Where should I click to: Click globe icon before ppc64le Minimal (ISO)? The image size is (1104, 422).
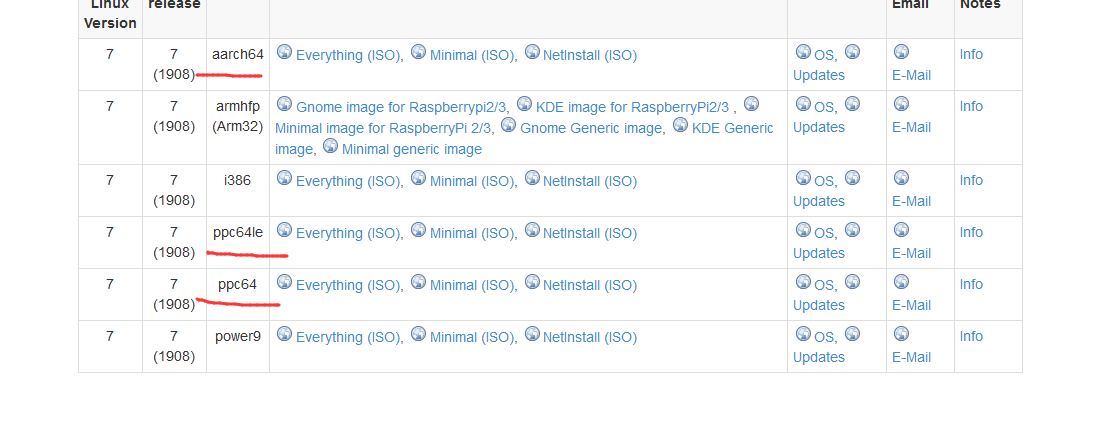tap(419, 230)
